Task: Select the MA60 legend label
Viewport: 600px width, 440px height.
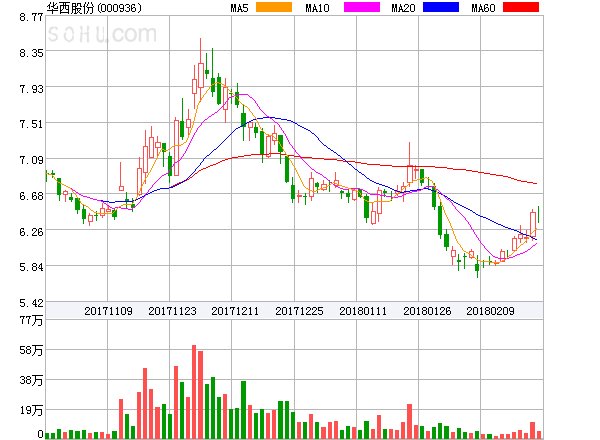Action: (484, 8)
